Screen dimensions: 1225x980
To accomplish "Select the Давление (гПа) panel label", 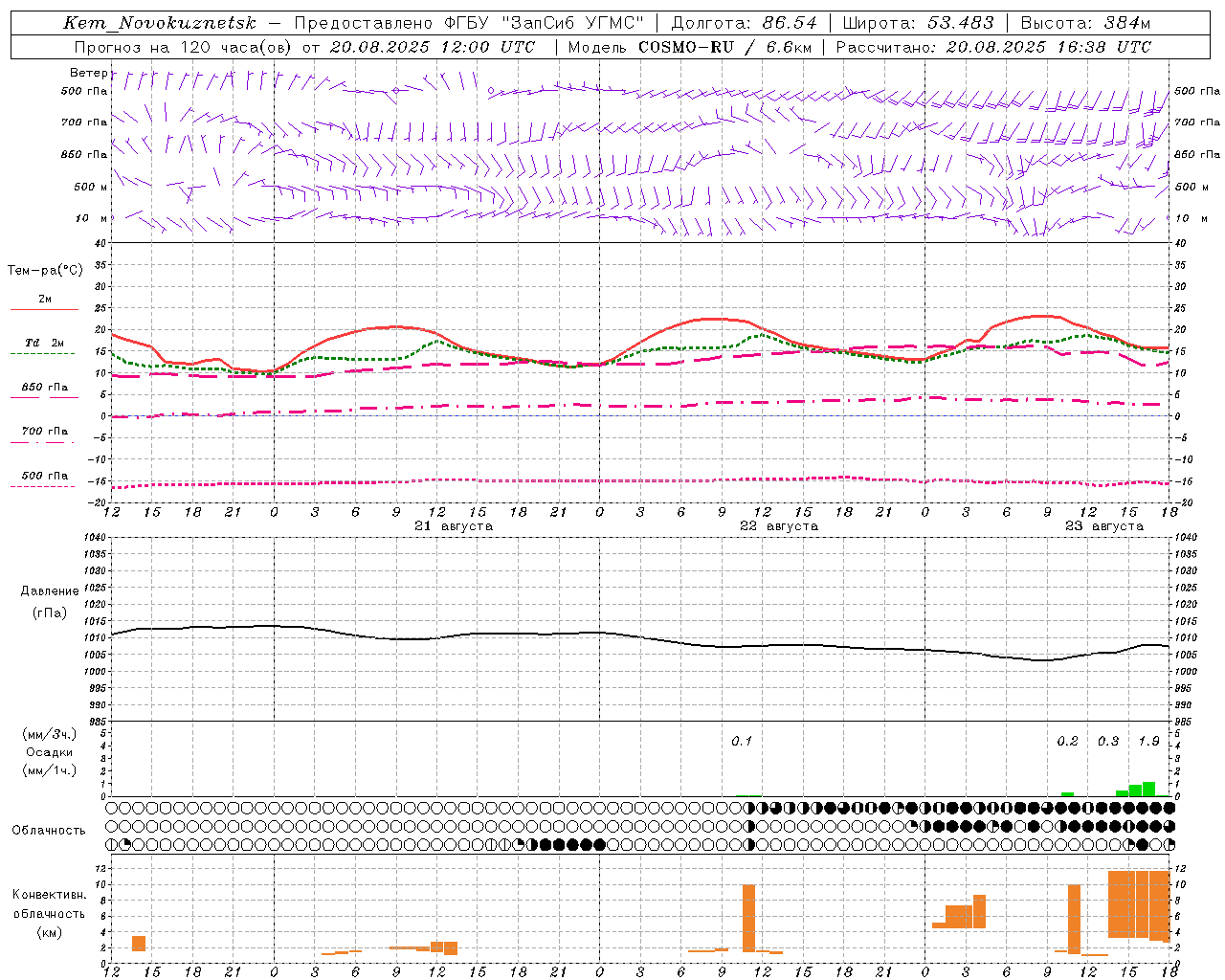I will coord(50,601).
